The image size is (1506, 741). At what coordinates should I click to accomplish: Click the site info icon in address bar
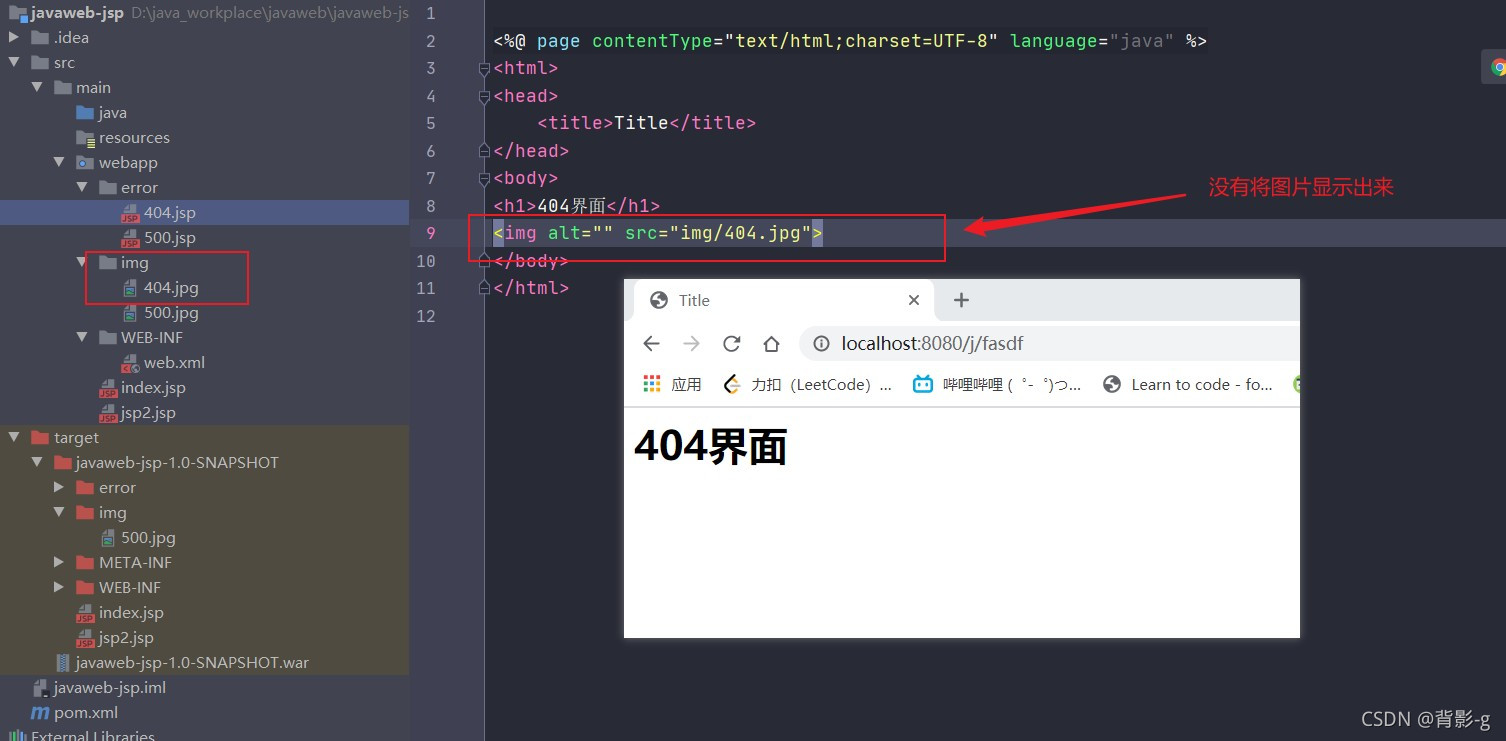pyautogui.click(x=821, y=344)
